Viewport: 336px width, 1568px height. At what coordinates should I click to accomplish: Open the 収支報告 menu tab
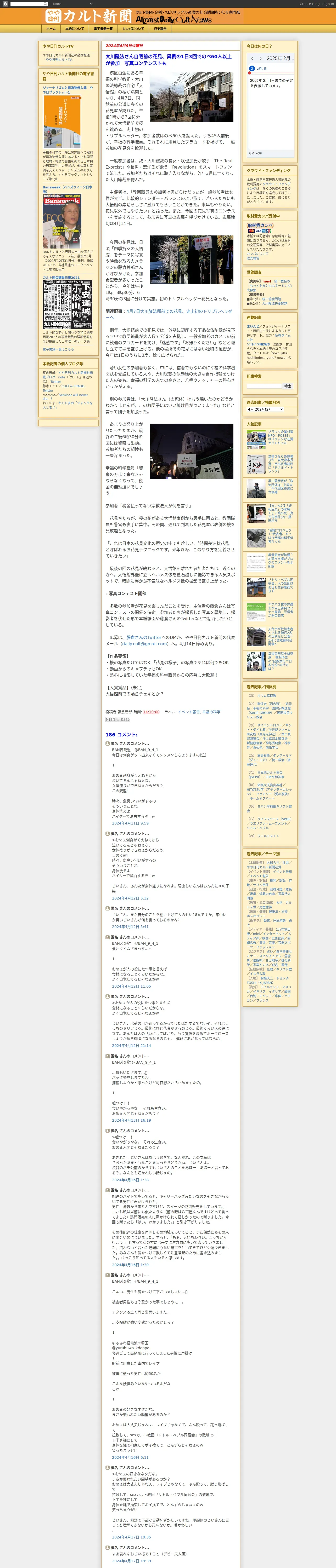coord(160,28)
